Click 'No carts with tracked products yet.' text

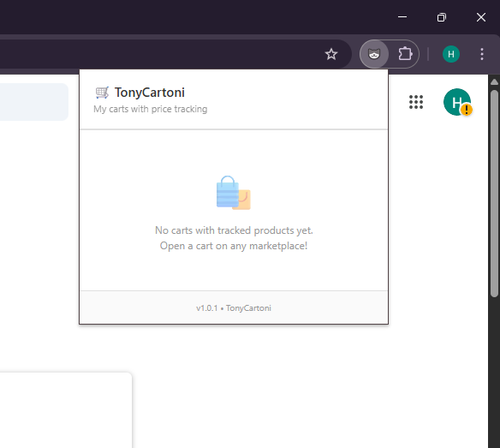234,230
